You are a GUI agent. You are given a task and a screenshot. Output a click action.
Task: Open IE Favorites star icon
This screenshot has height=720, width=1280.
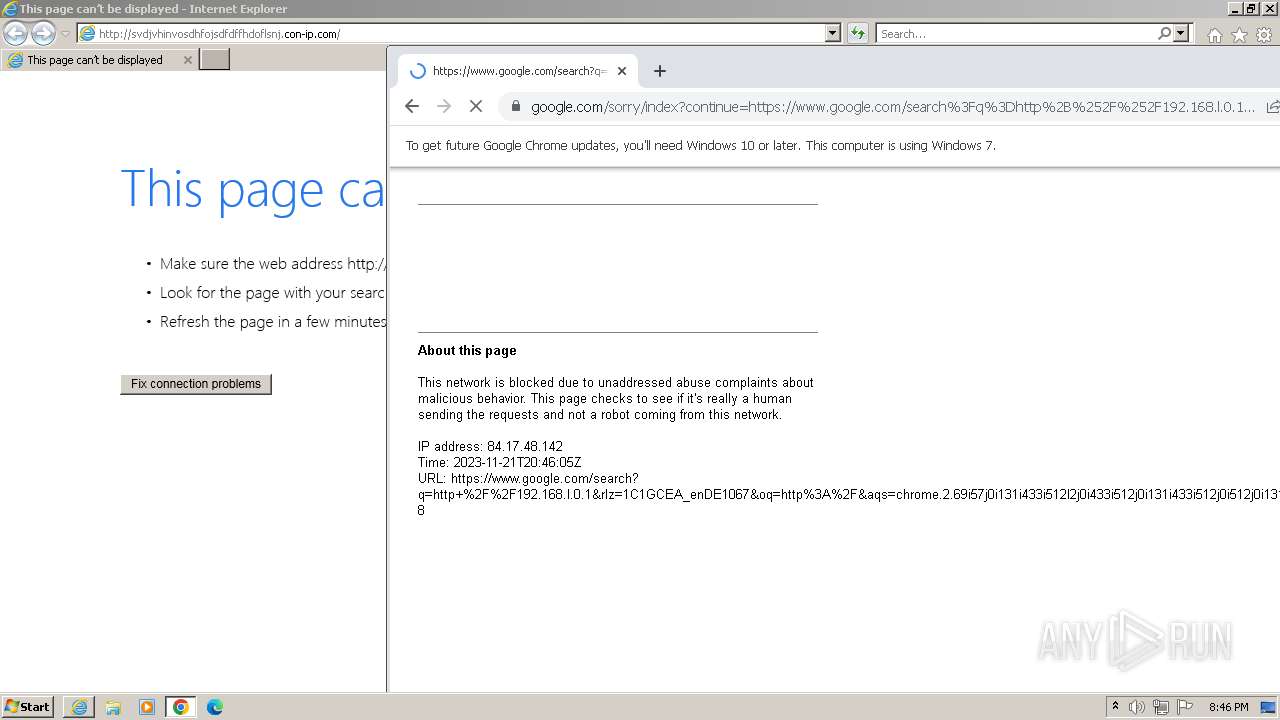point(1239,34)
